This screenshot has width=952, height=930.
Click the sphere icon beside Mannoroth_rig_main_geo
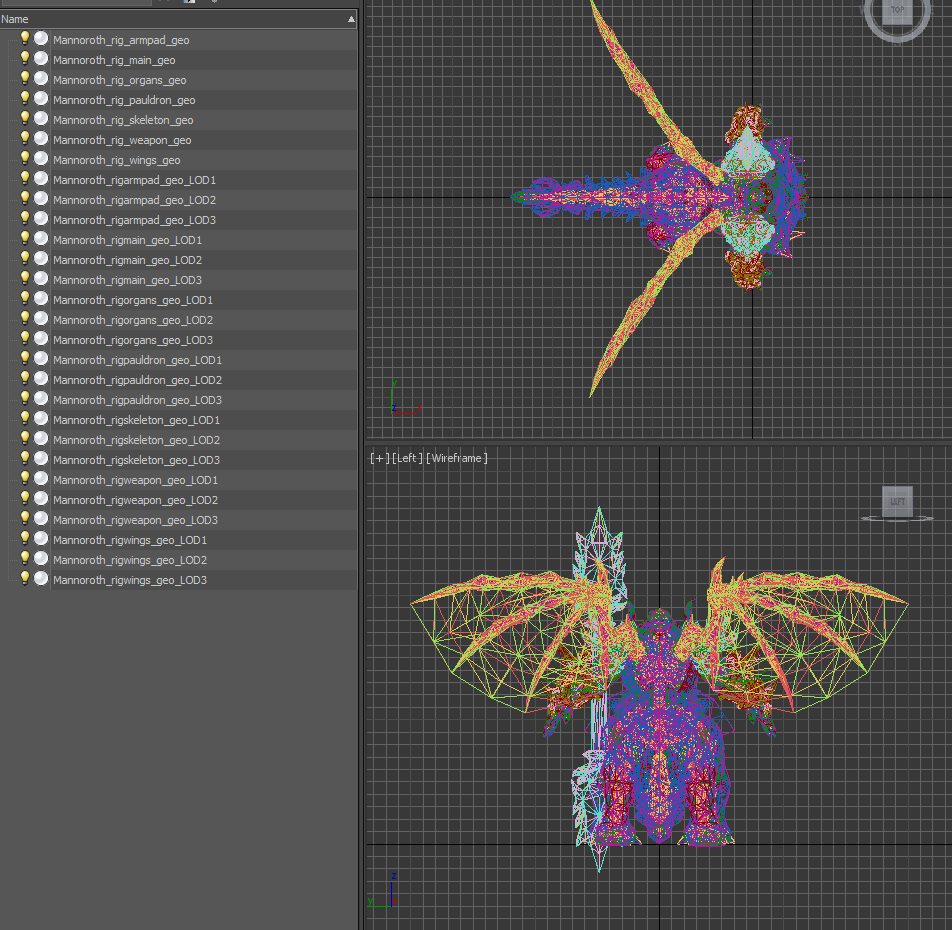point(41,59)
